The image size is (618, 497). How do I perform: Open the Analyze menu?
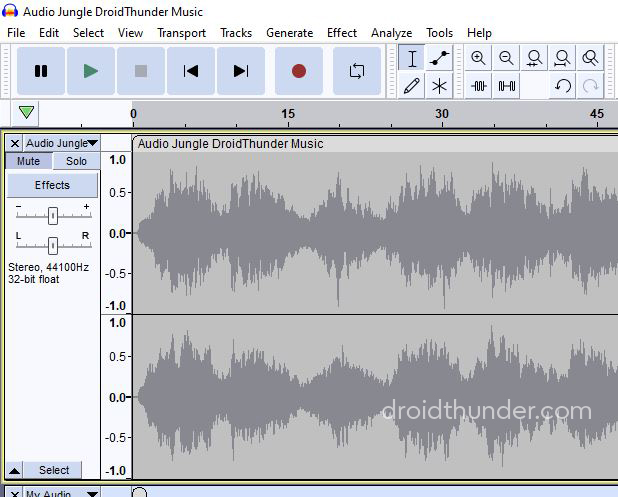tap(391, 33)
